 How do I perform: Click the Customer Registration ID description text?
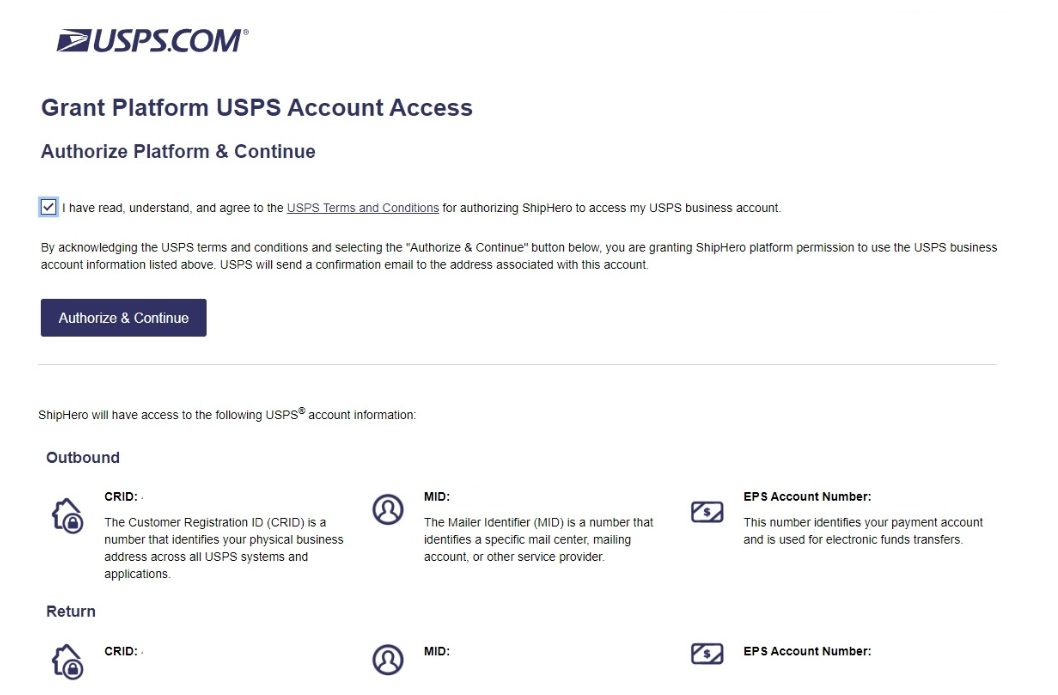224,548
